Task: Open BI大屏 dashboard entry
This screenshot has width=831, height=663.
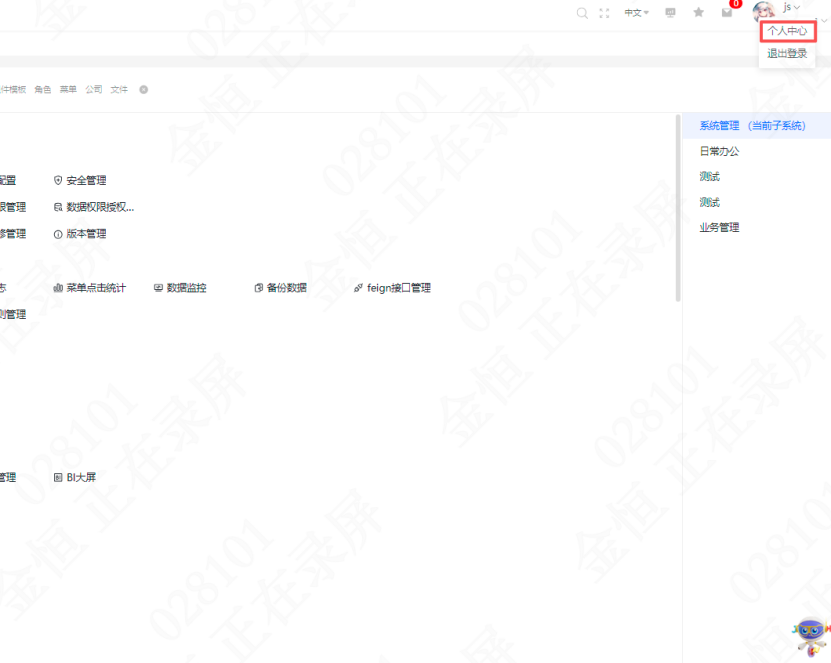Action: coord(75,478)
